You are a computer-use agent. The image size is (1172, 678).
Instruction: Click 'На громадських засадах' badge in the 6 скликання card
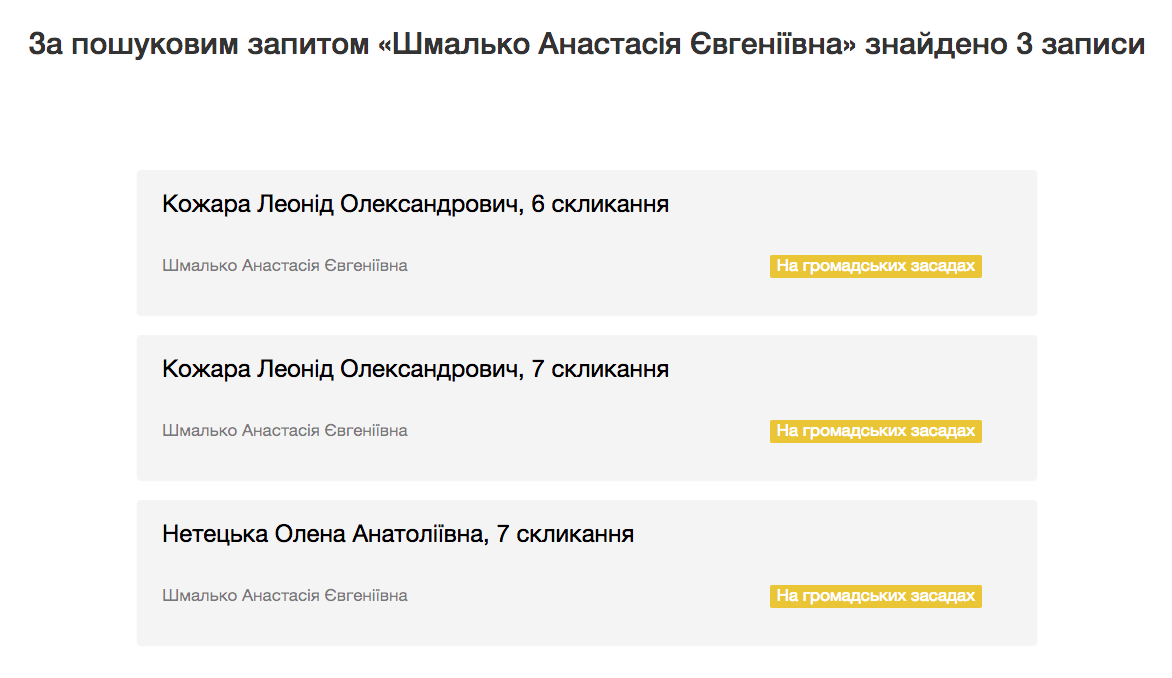[875, 266]
